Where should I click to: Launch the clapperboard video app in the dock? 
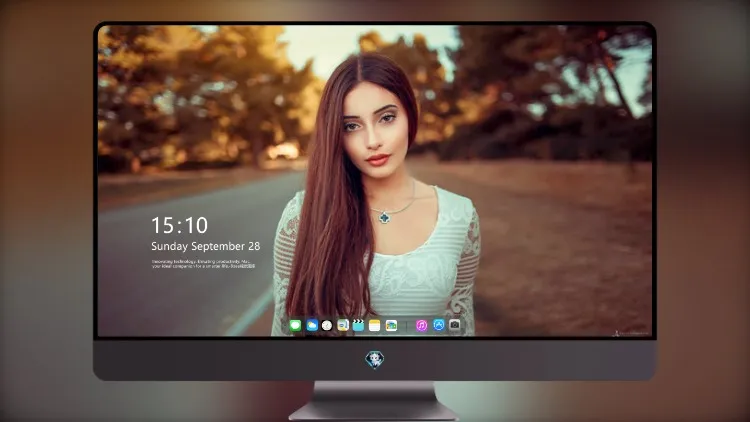(358, 326)
